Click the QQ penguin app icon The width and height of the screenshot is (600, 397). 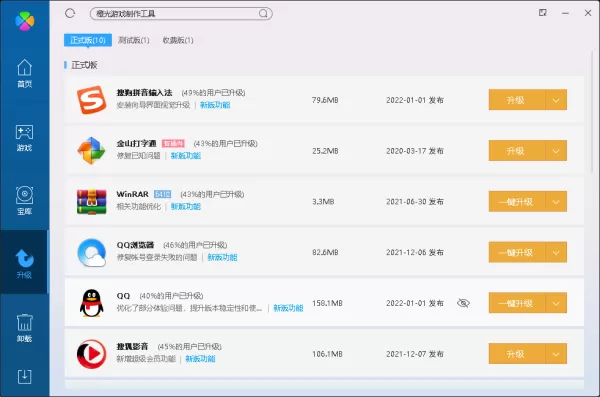click(91, 303)
